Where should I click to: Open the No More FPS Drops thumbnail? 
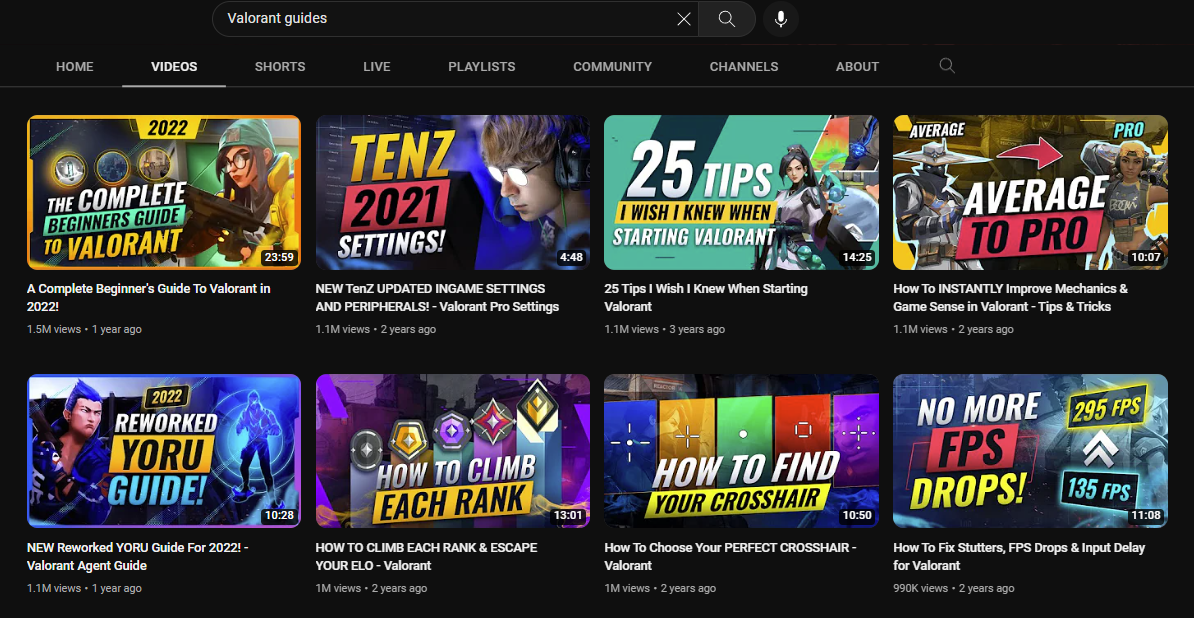tap(1030, 451)
